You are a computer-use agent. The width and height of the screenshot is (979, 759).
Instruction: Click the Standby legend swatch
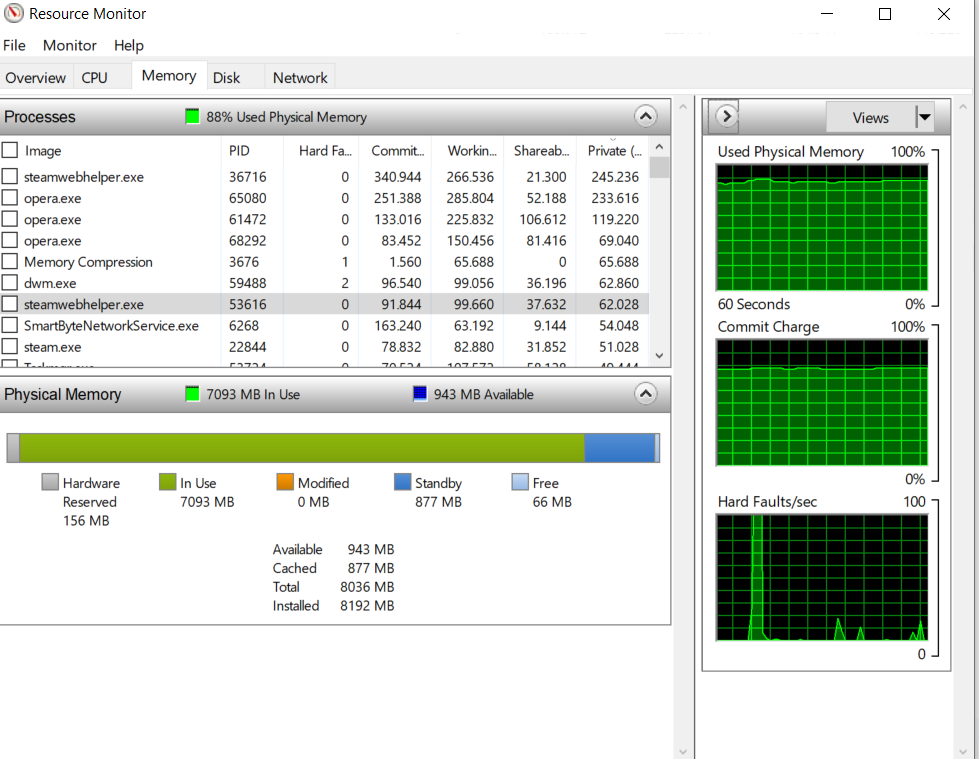(403, 482)
